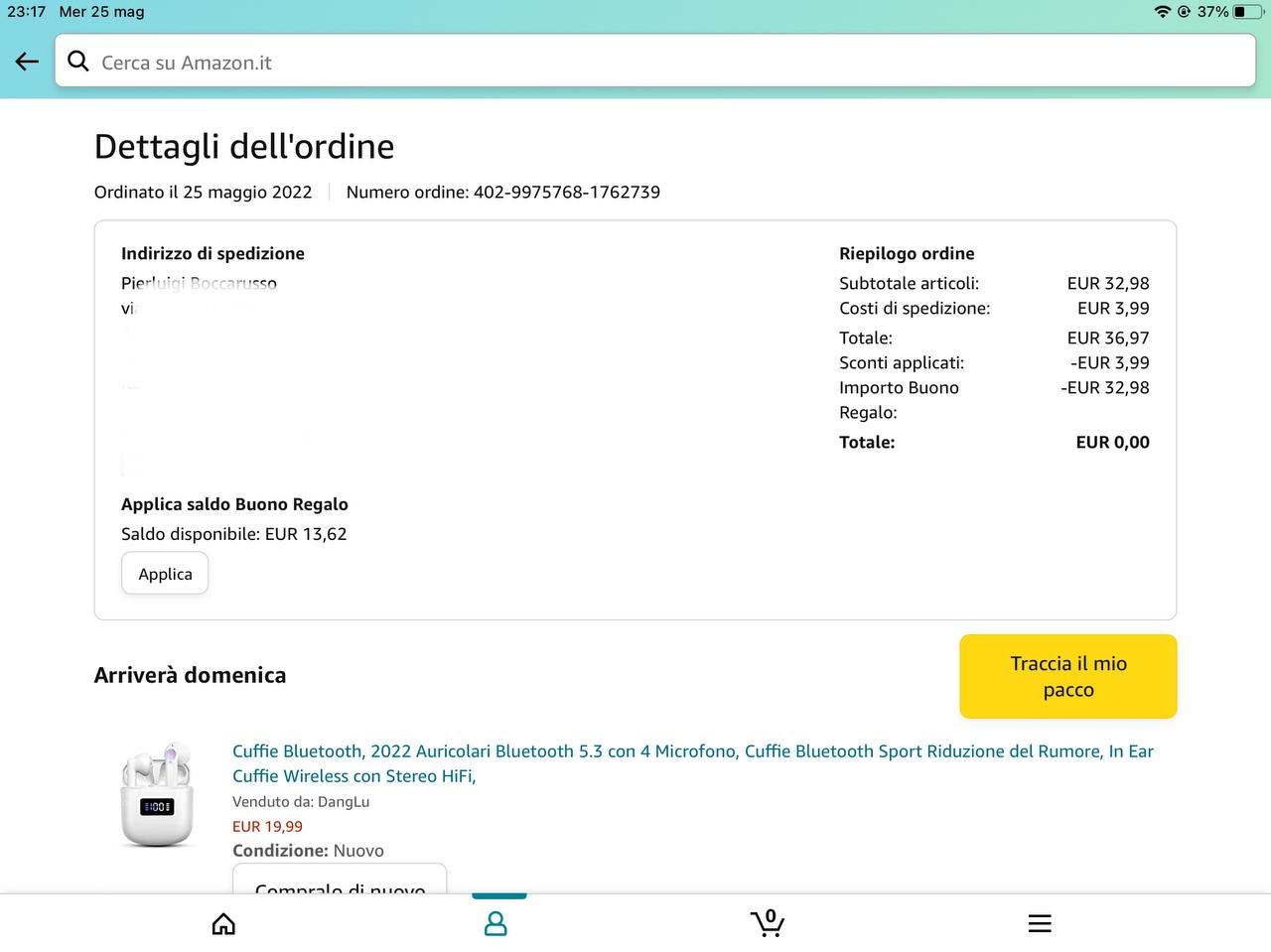
Task: Tap the orientation lock status icon
Action: pyautogui.click(x=1184, y=12)
